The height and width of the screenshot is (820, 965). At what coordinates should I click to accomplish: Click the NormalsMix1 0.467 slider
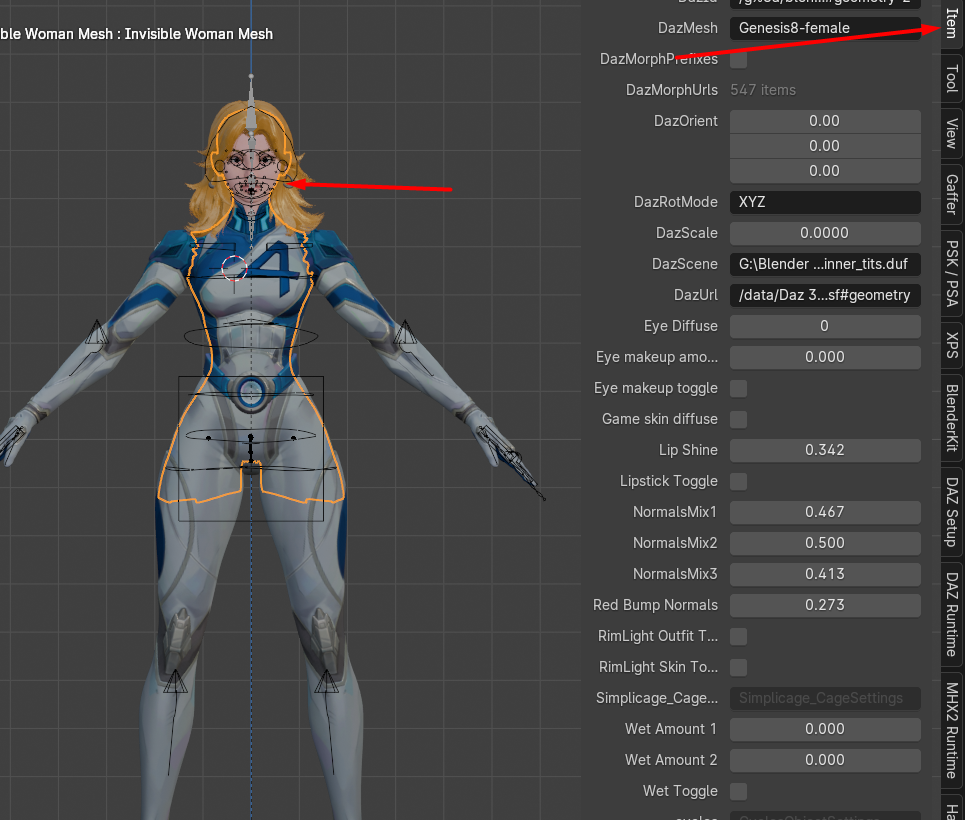(x=825, y=512)
